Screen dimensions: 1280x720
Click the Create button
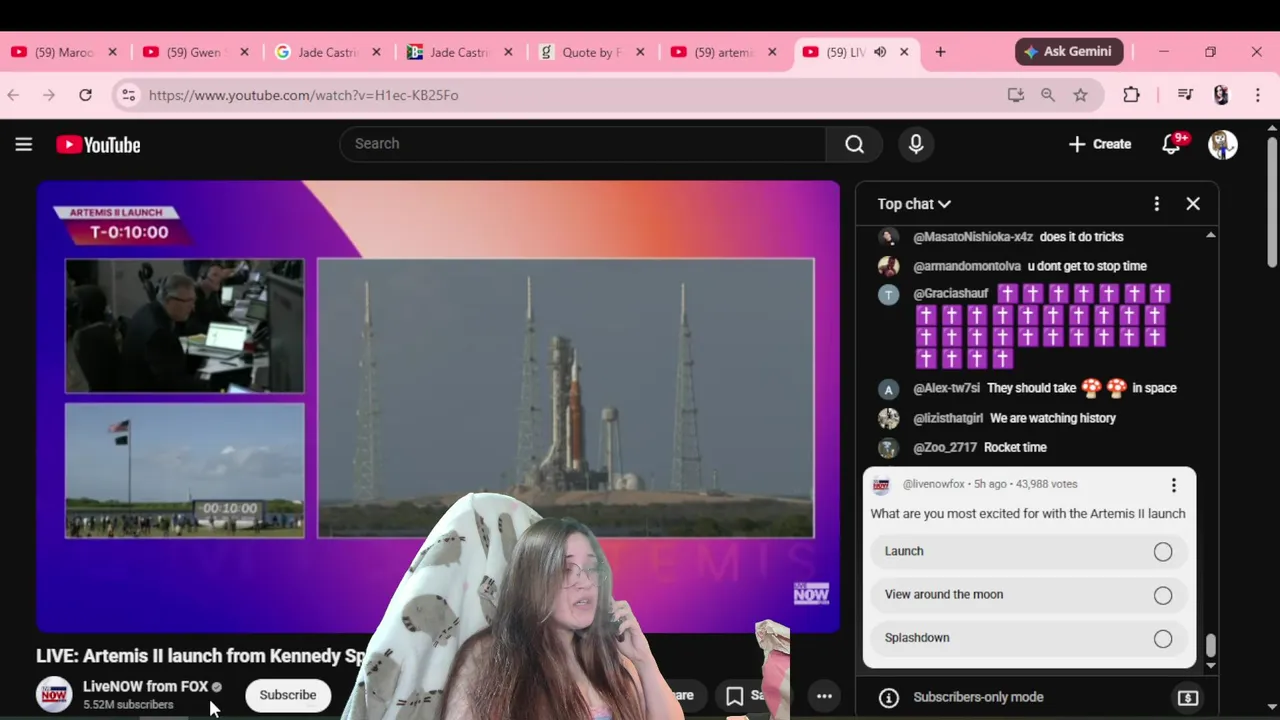click(x=1099, y=145)
